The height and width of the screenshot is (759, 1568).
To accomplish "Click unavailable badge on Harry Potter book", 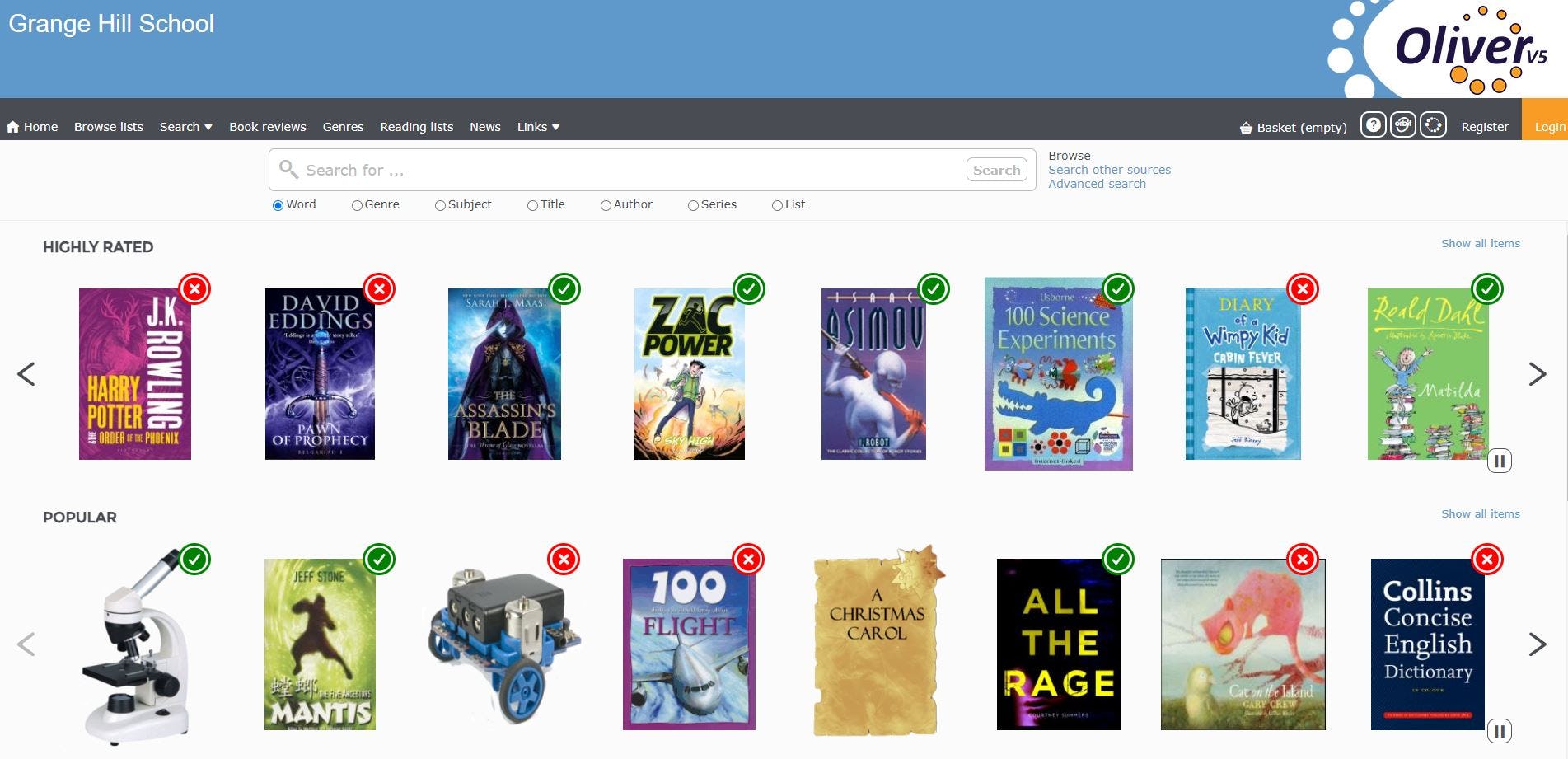I will [x=194, y=289].
